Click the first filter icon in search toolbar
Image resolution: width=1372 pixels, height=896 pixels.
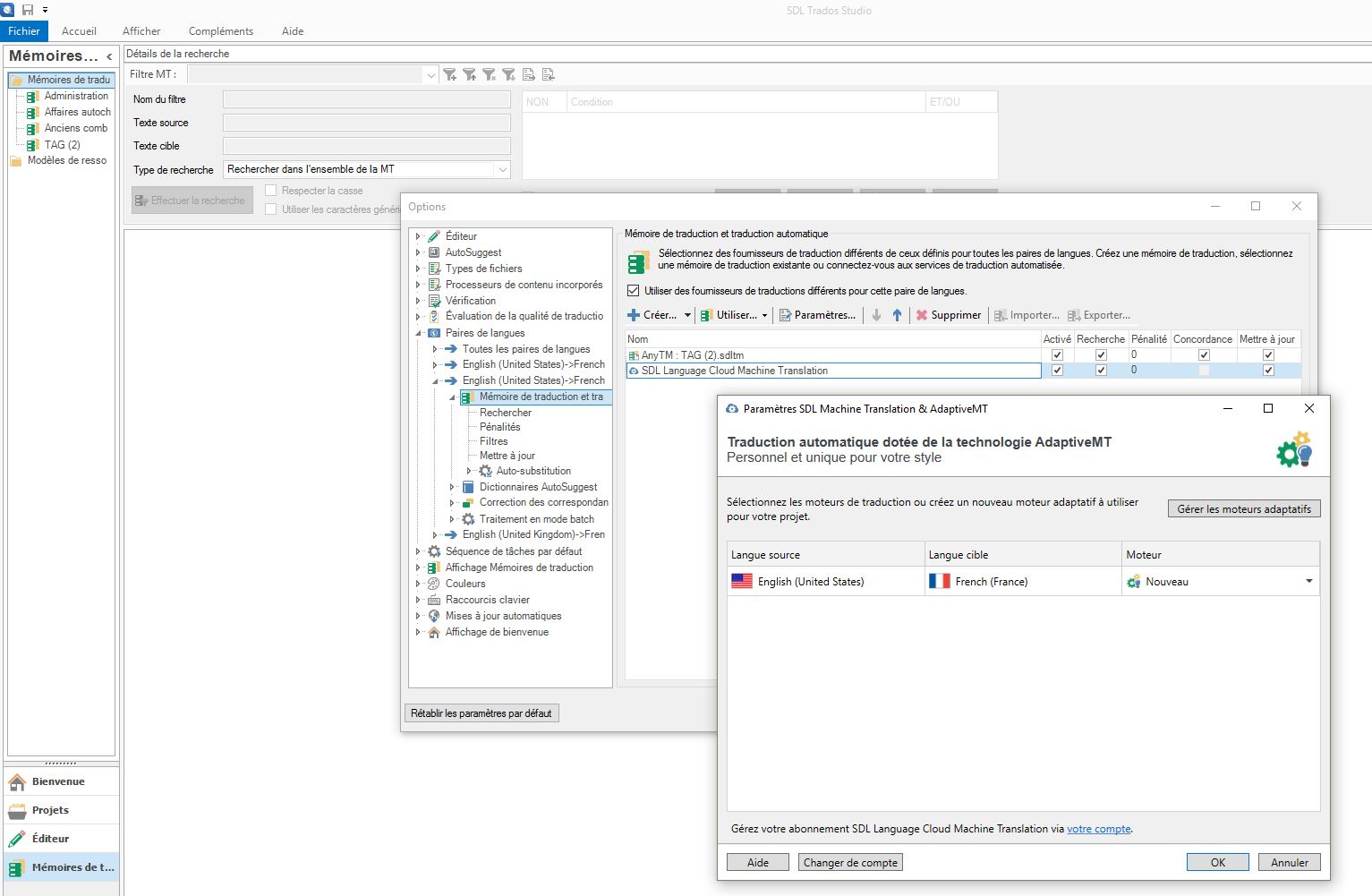(450, 75)
